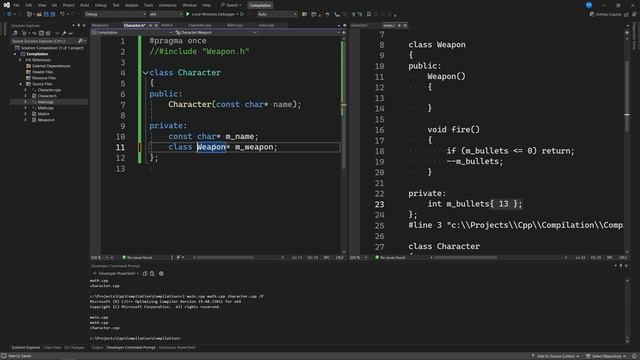Switch to Git Changes bottom tab
The width and height of the screenshot is (640, 360).
point(74,348)
